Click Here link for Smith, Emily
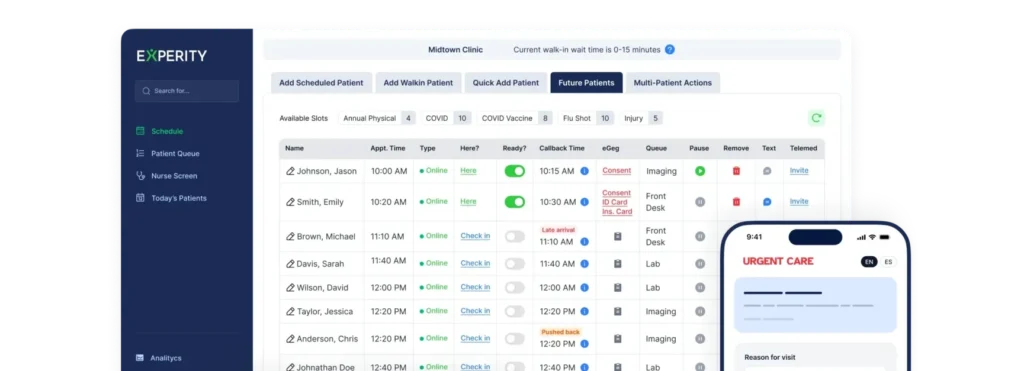The height and width of the screenshot is (371, 1024). (468, 202)
